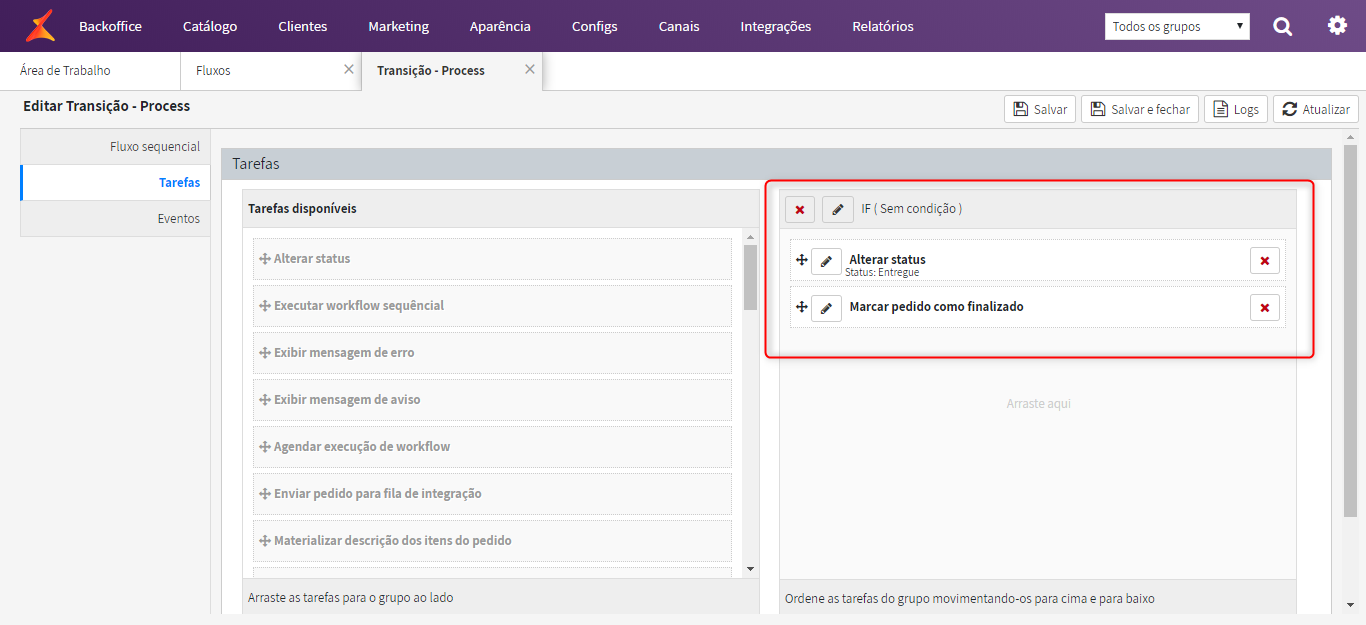
Task: Click move handle of Marcar pedido como finalizado
Action: click(x=801, y=307)
